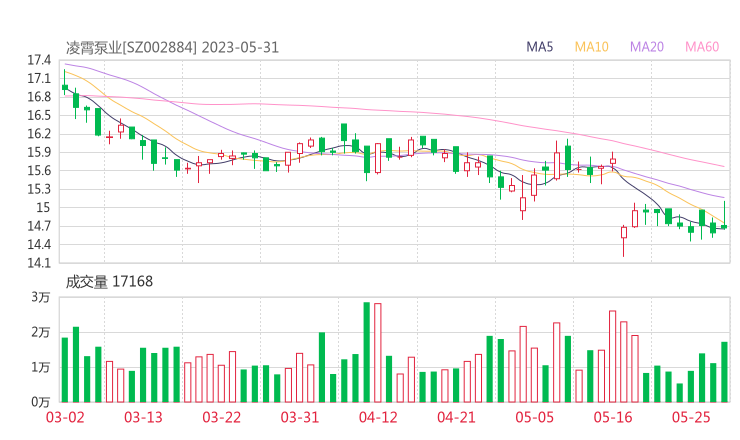The width and height of the screenshot is (740, 440).
Task: Click the 03-02 date label
Action: tap(65, 417)
